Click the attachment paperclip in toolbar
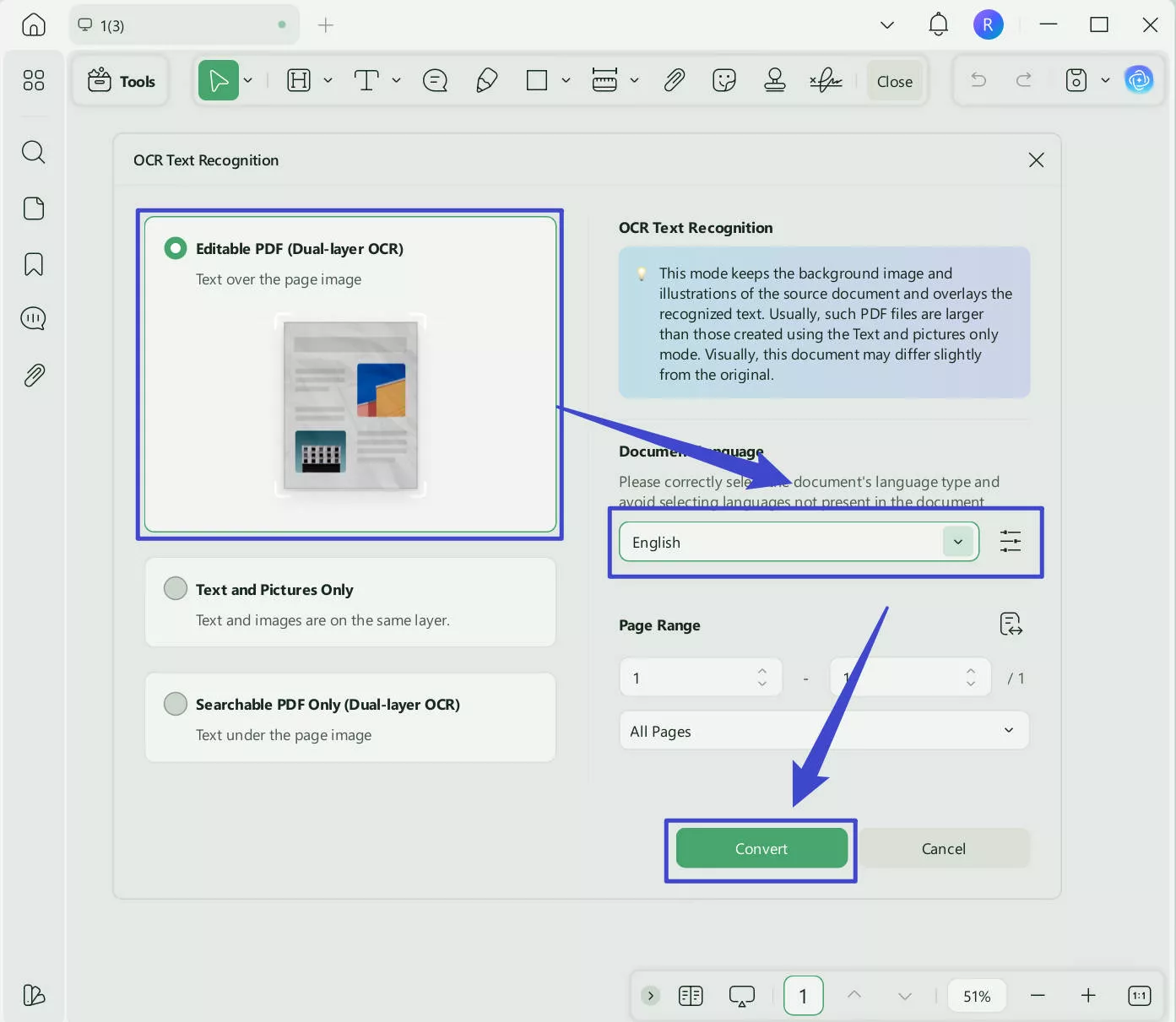Image resolution: width=1176 pixels, height=1022 pixels. tap(674, 80)
